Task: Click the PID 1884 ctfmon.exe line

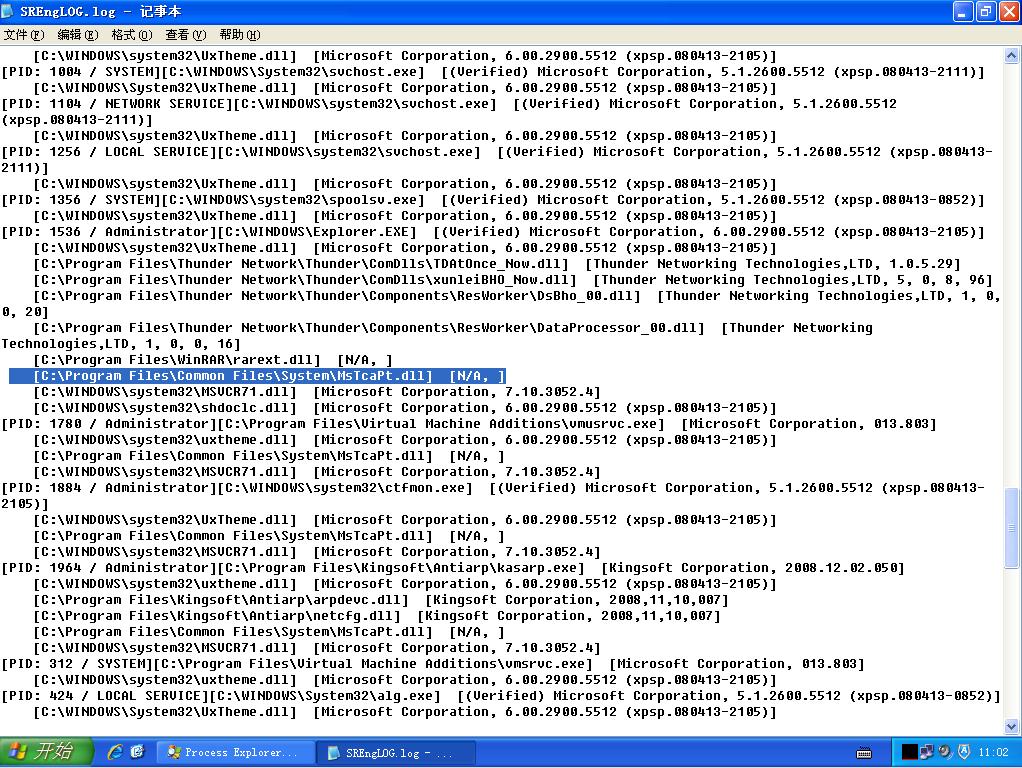Action: click(x=493, y=495)
